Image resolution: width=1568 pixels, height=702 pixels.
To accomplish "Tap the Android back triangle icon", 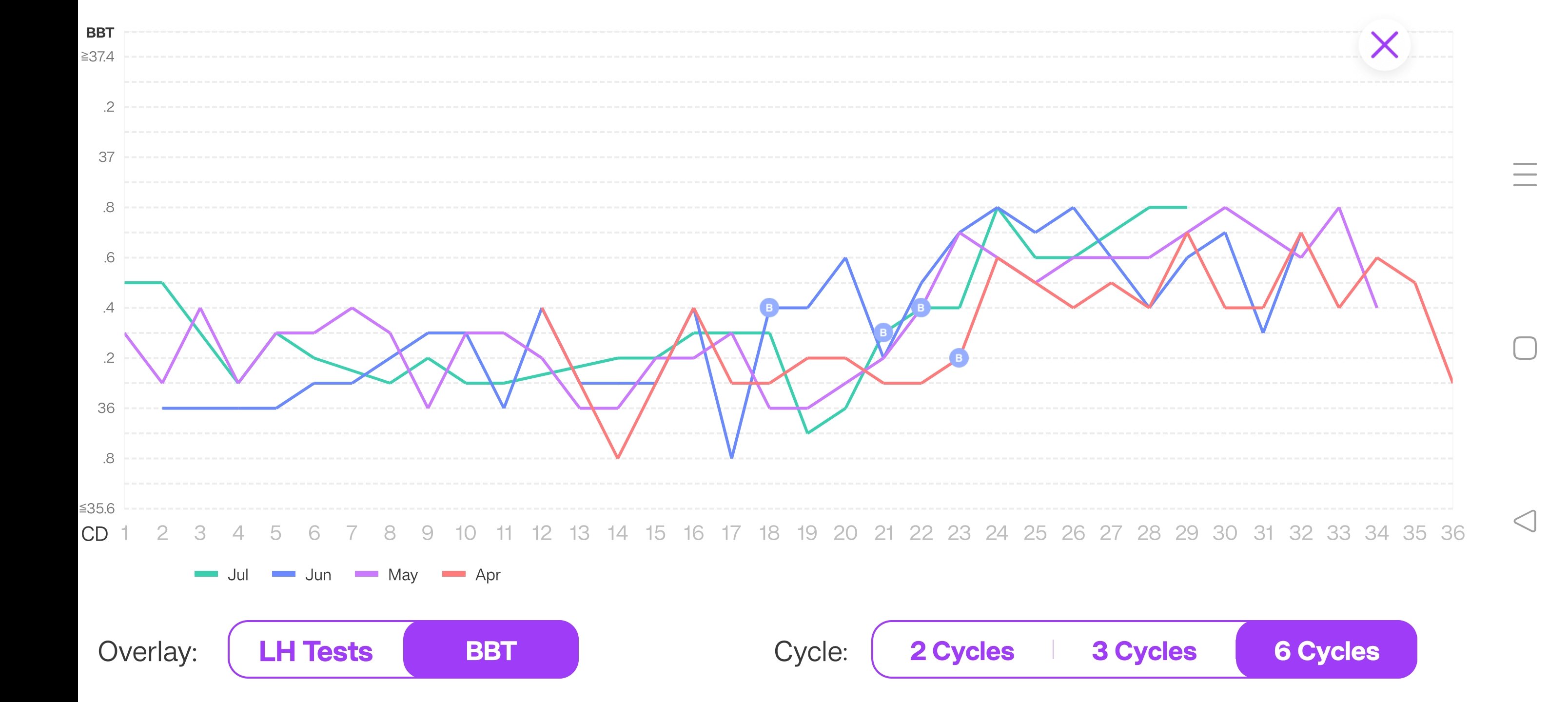I will (1525, 521).
